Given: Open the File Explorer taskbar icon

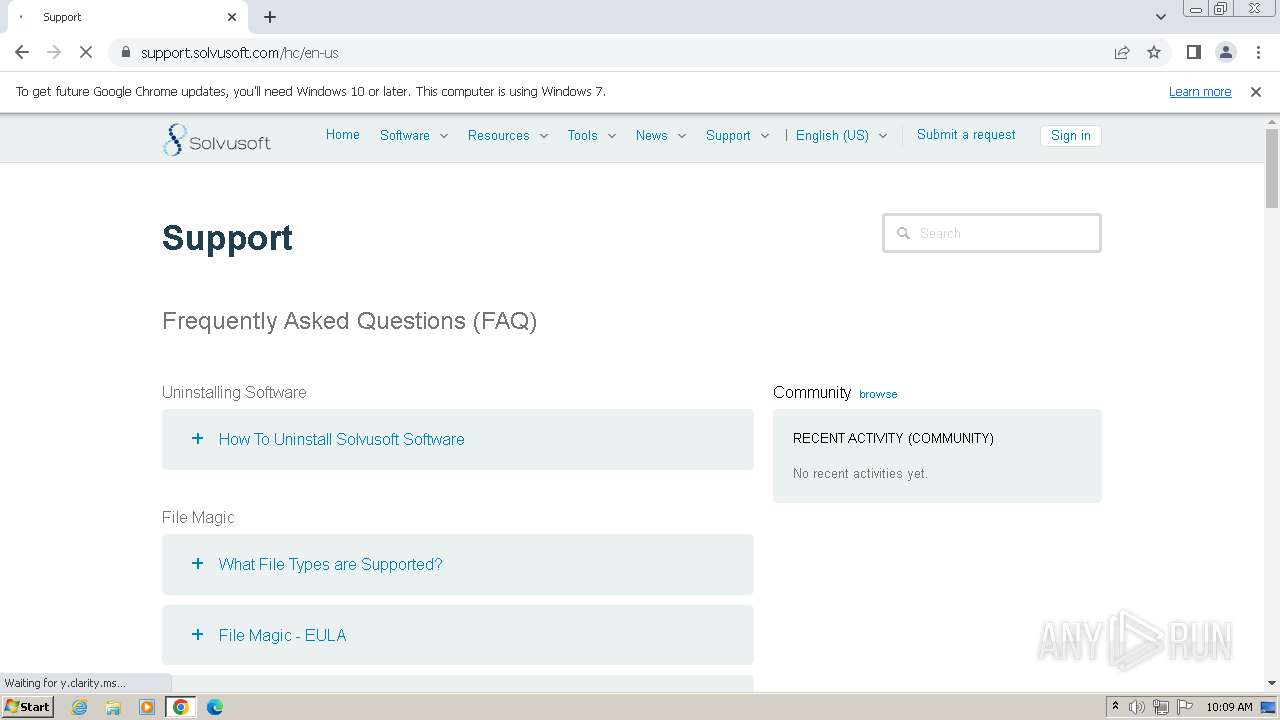Looking at the screenshot, I should [113, 707].
